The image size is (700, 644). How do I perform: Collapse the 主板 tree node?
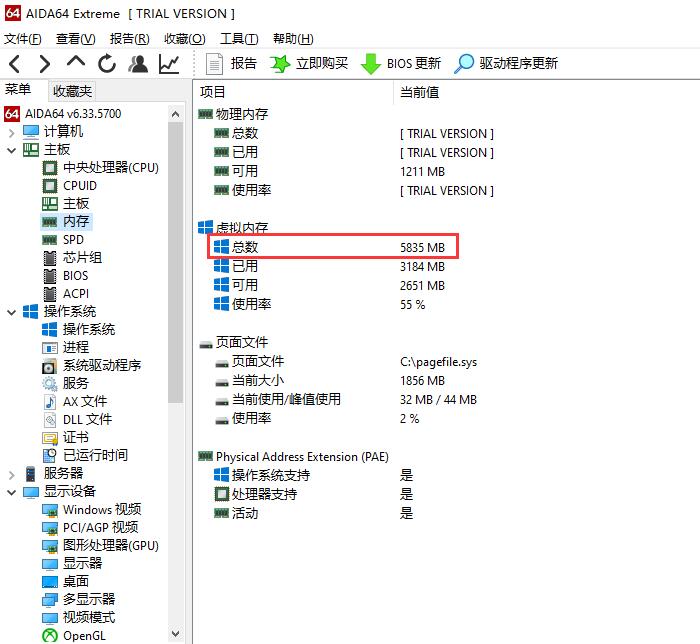(x=12, y=150)
